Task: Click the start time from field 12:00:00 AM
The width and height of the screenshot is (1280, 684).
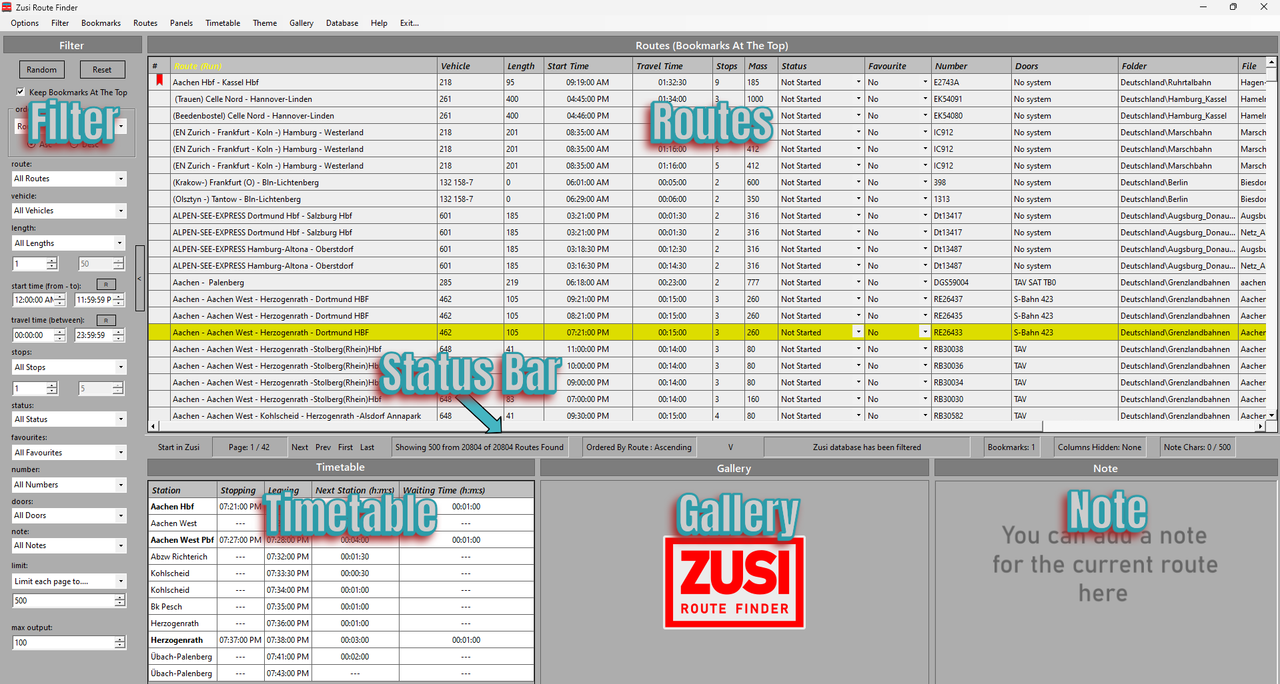Action: click(37, 300)
